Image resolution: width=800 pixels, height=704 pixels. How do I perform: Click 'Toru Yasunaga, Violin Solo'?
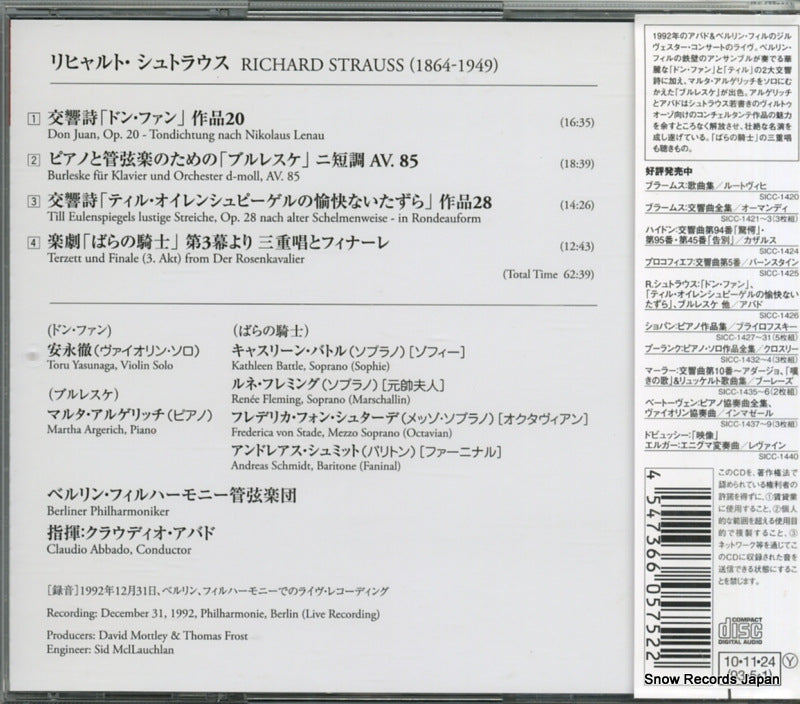pyautogui.click(x=110, y=365)
